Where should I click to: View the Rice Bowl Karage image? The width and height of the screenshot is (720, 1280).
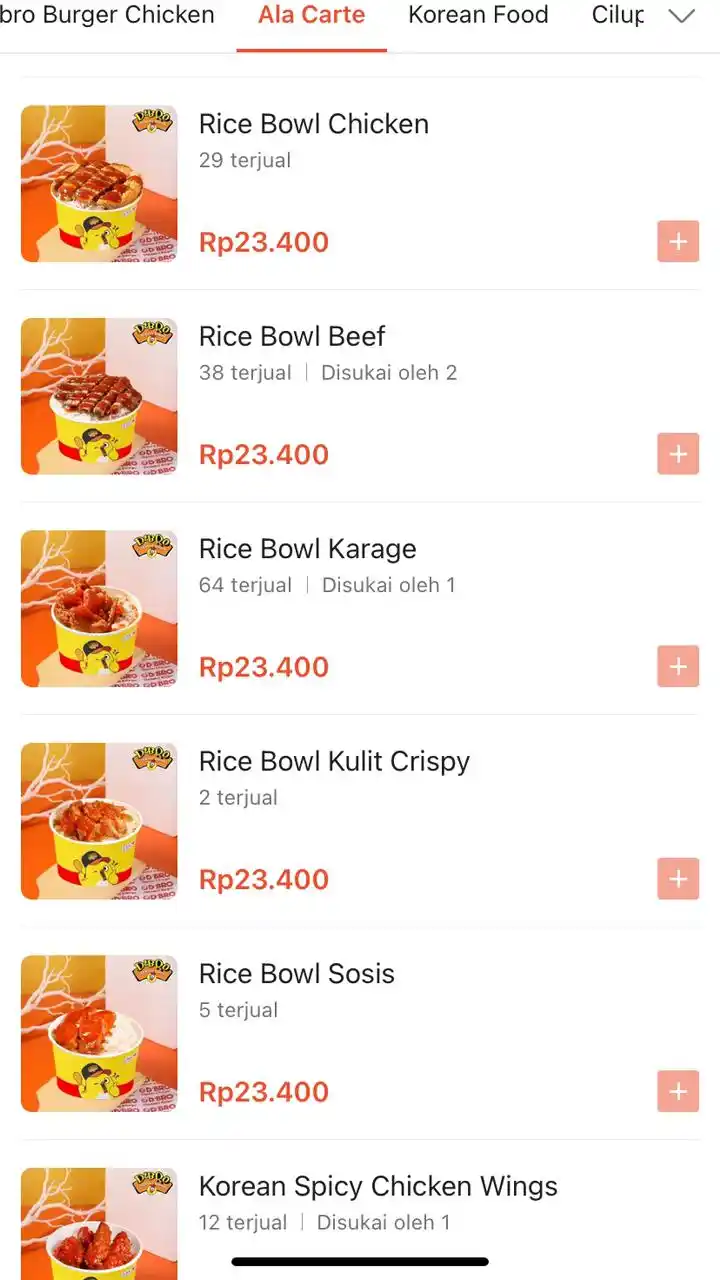pos(99,609)
